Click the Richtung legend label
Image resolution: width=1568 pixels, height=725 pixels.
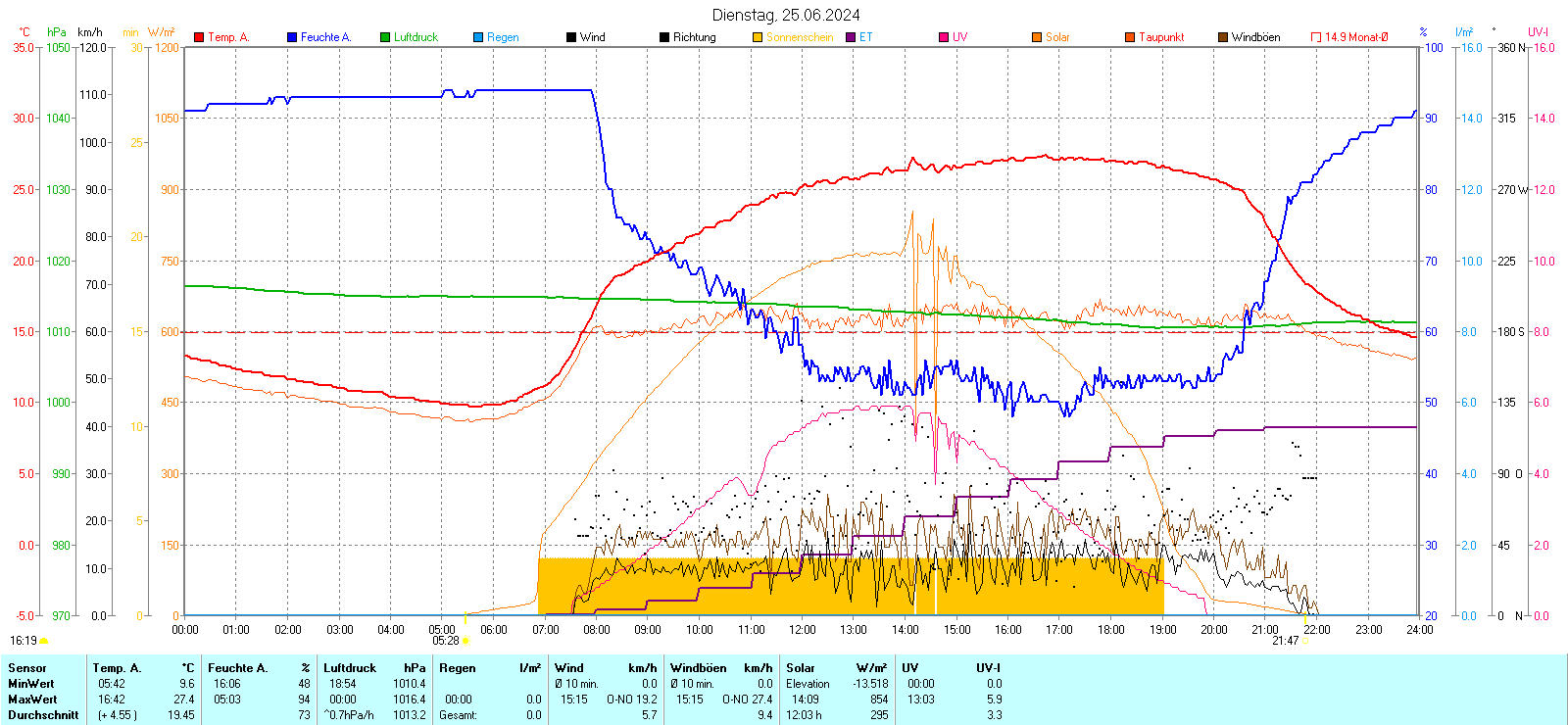click(x=694, y=37)
